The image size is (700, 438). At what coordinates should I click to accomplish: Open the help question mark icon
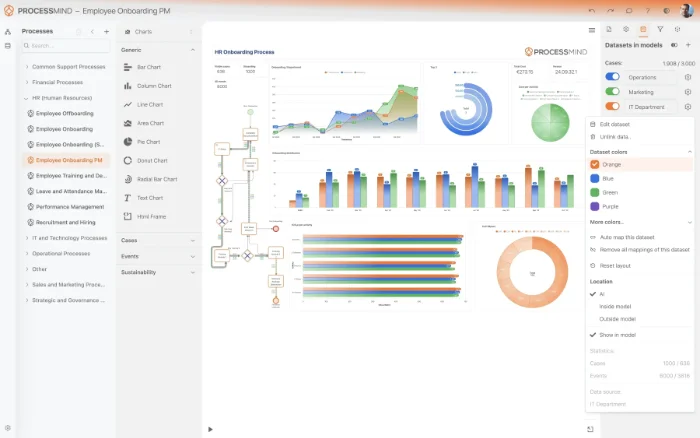tap(649, 9)
